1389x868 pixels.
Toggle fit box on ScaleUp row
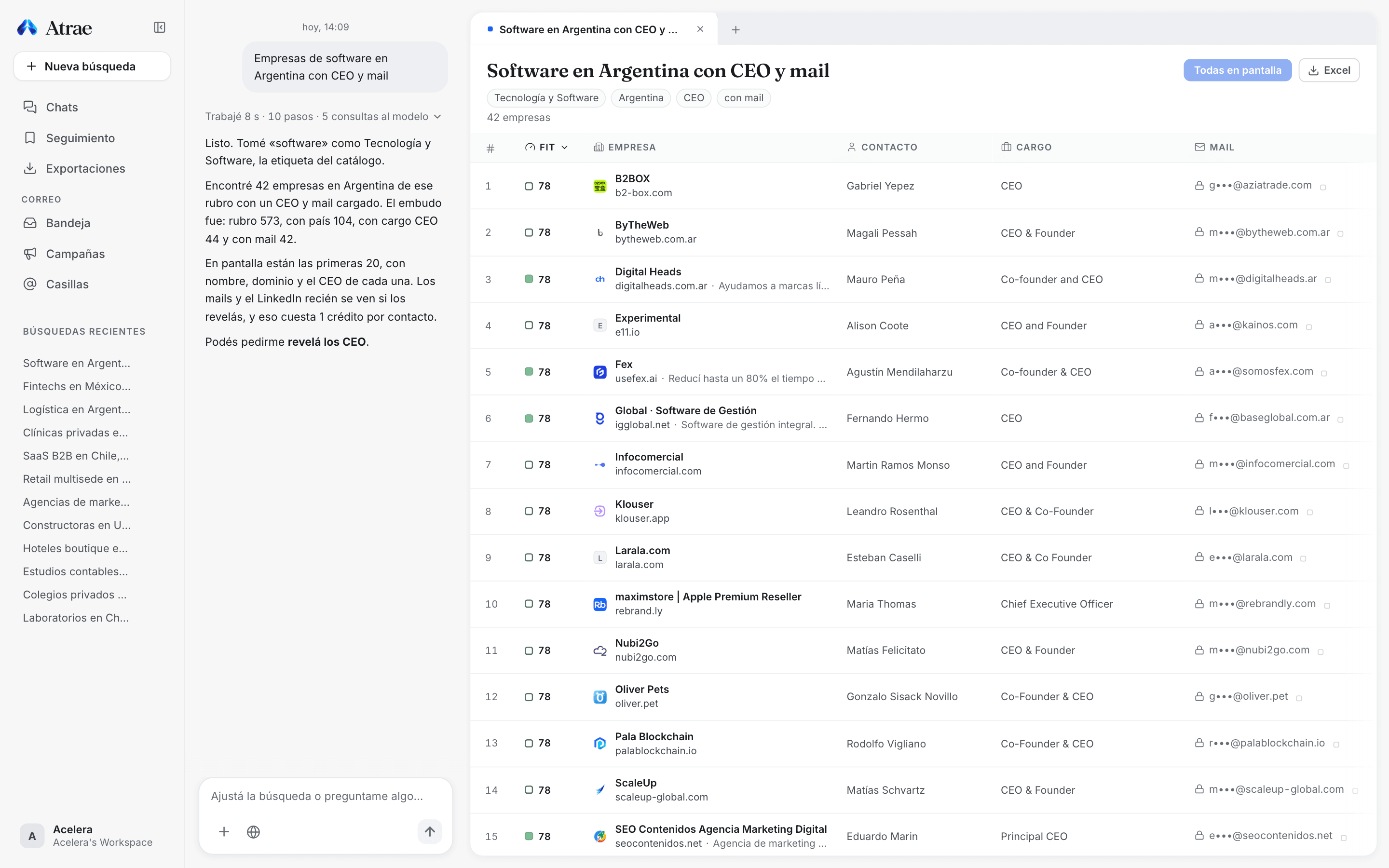point(529,790)
